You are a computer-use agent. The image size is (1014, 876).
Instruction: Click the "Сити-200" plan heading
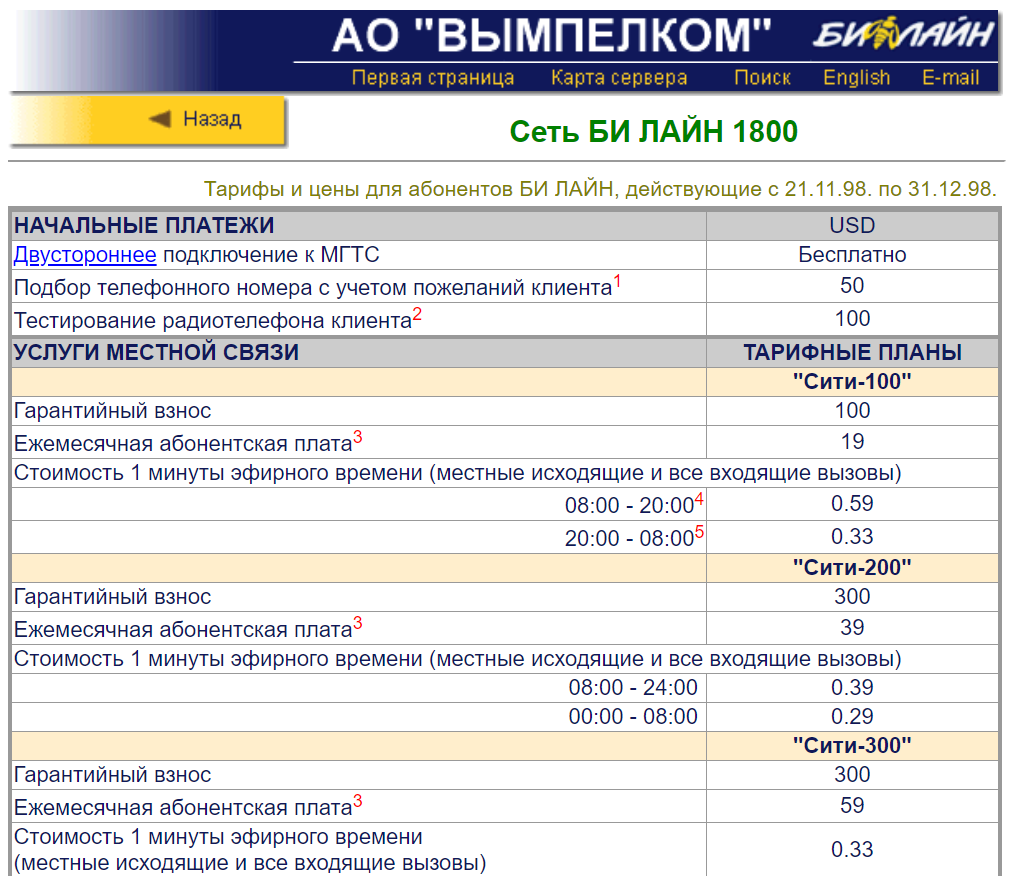tap(852, 567)
